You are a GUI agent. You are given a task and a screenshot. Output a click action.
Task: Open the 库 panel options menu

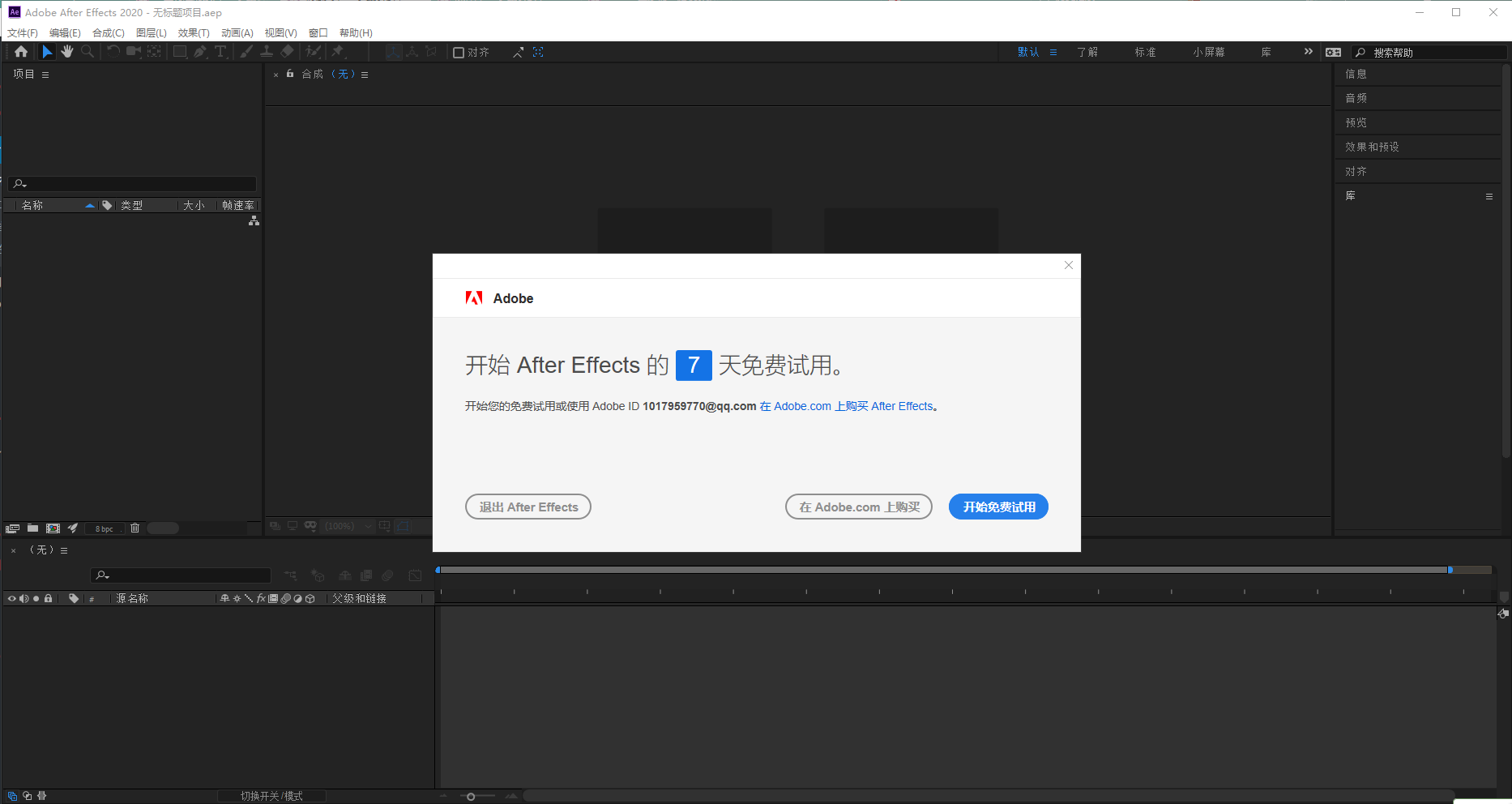(x=1489, y=196)
